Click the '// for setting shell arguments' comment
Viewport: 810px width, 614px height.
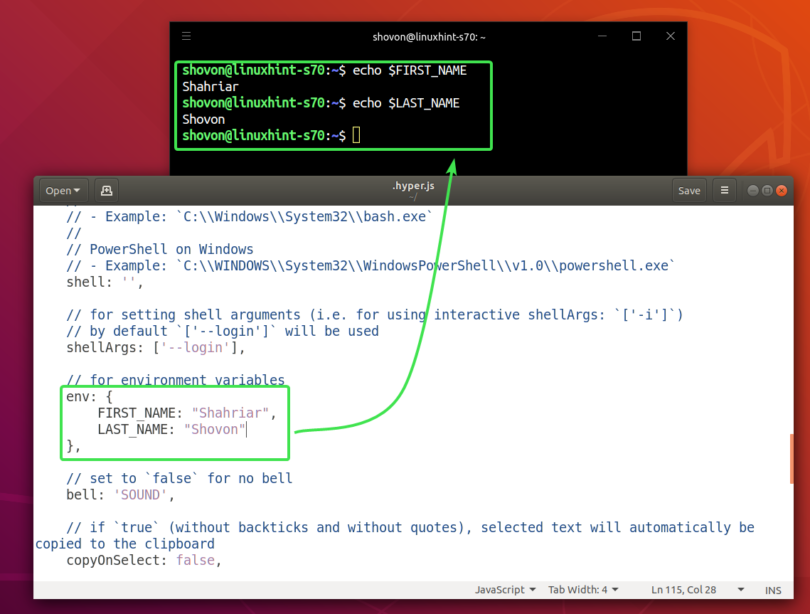click(x=375, y=315)
